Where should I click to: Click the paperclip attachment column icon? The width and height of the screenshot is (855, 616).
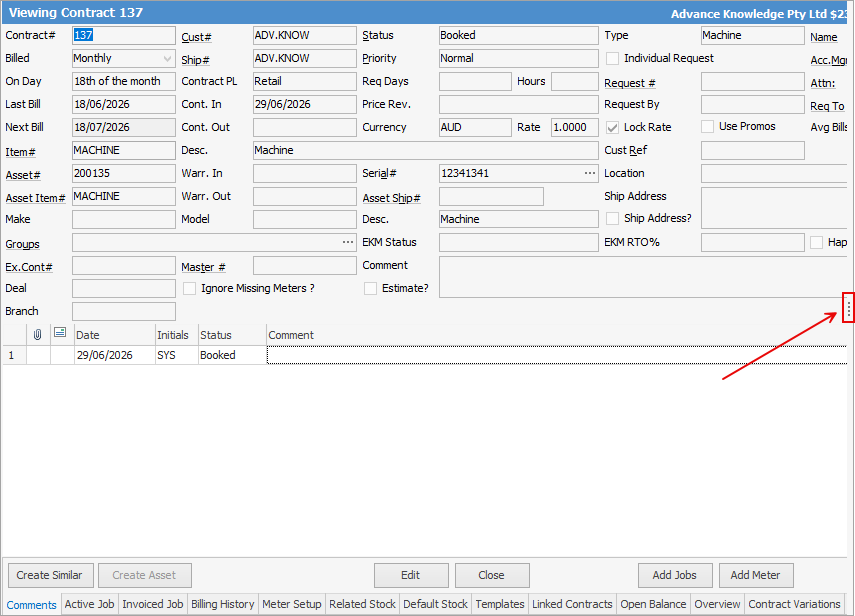[38, 335]
